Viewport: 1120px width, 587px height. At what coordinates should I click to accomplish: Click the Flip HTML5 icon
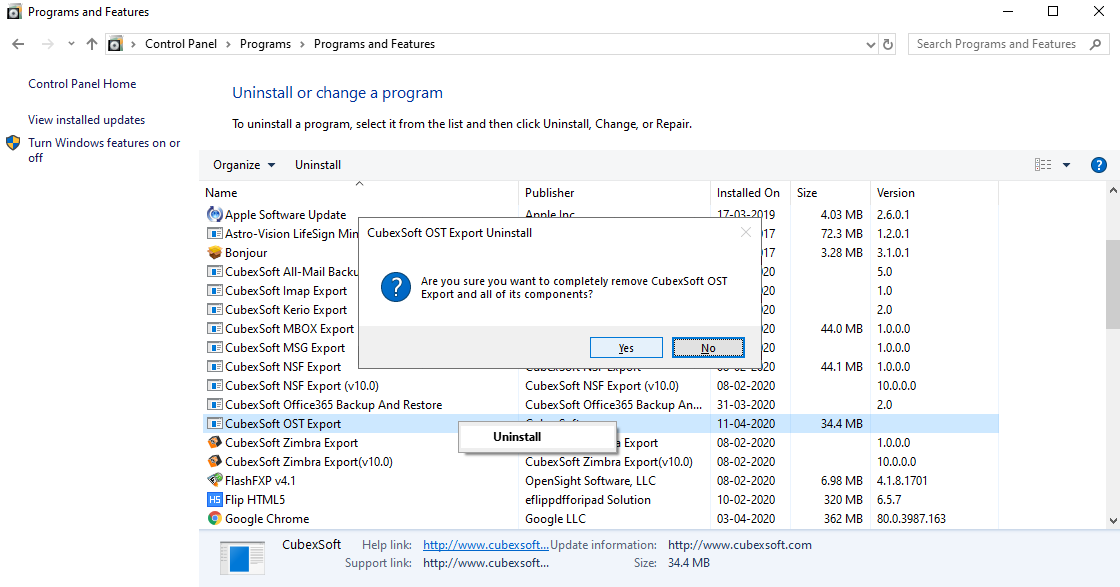[x=214, y=500]
